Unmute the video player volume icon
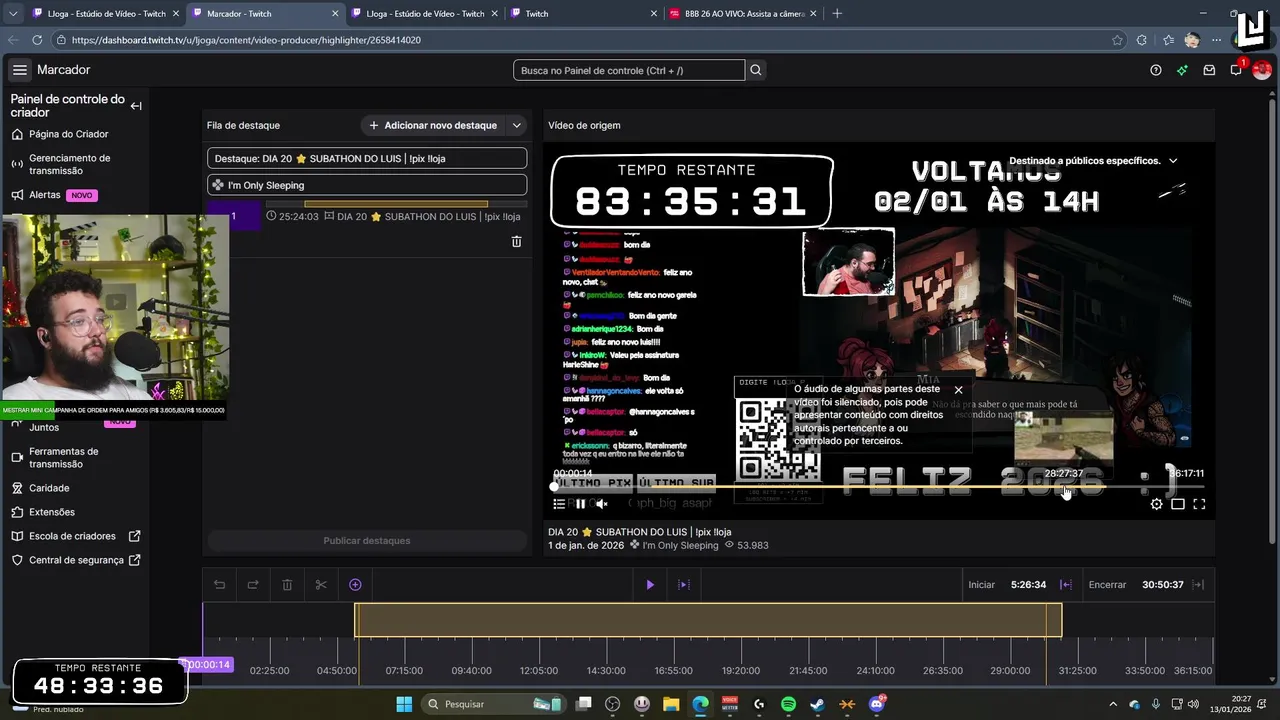 [x=601, y=504]
